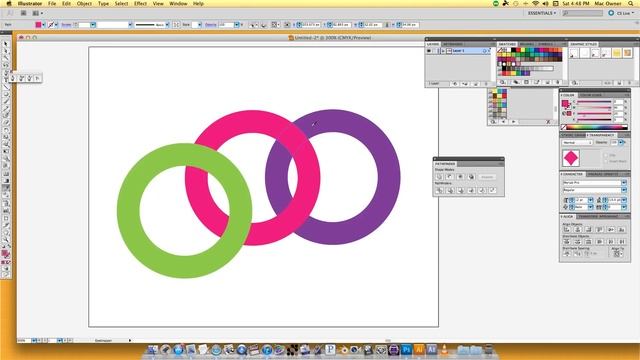Click the Expand button in Pathfinder panel
This screenshot has height=360, width=640.
pos(487,177)
